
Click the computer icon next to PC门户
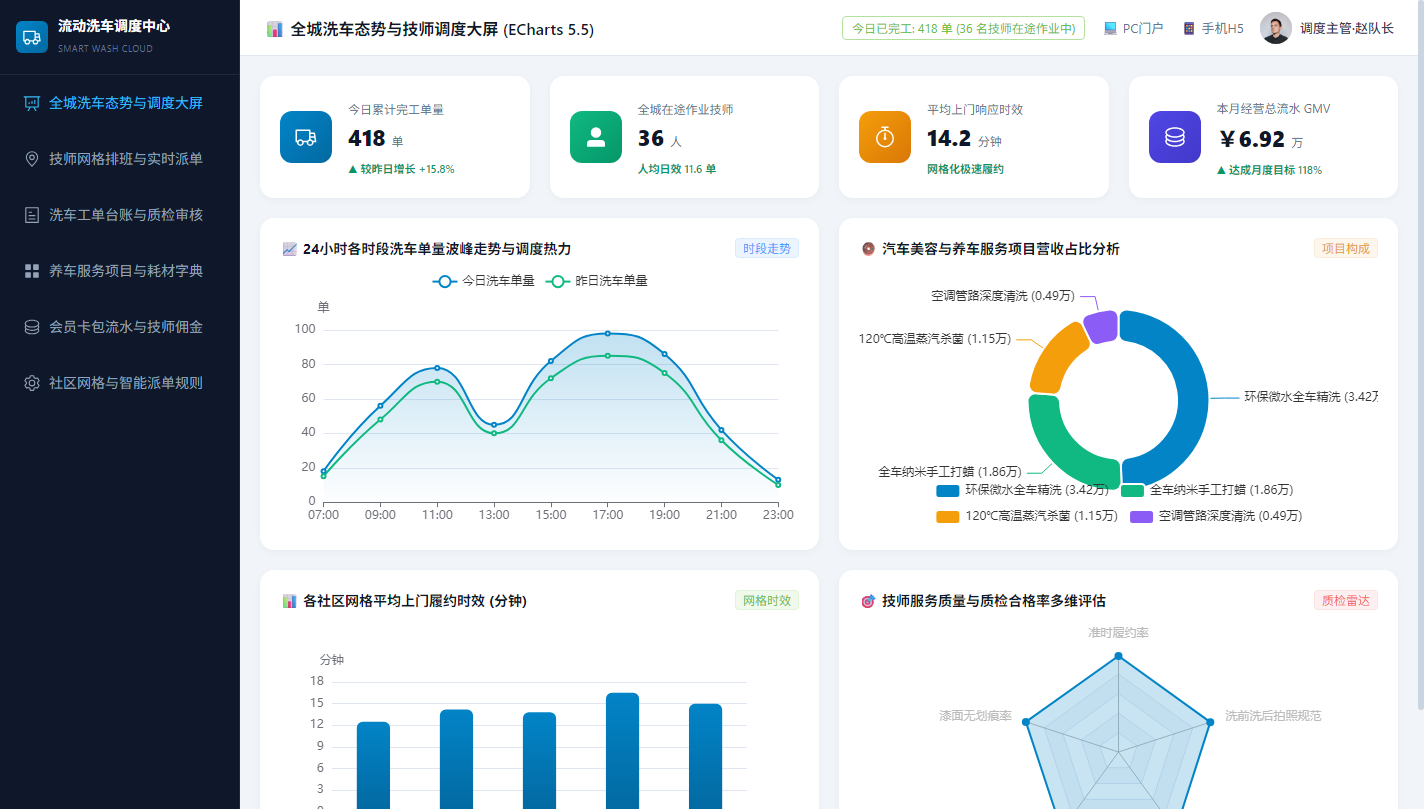pyautogui.click(x=1110, y=29)
